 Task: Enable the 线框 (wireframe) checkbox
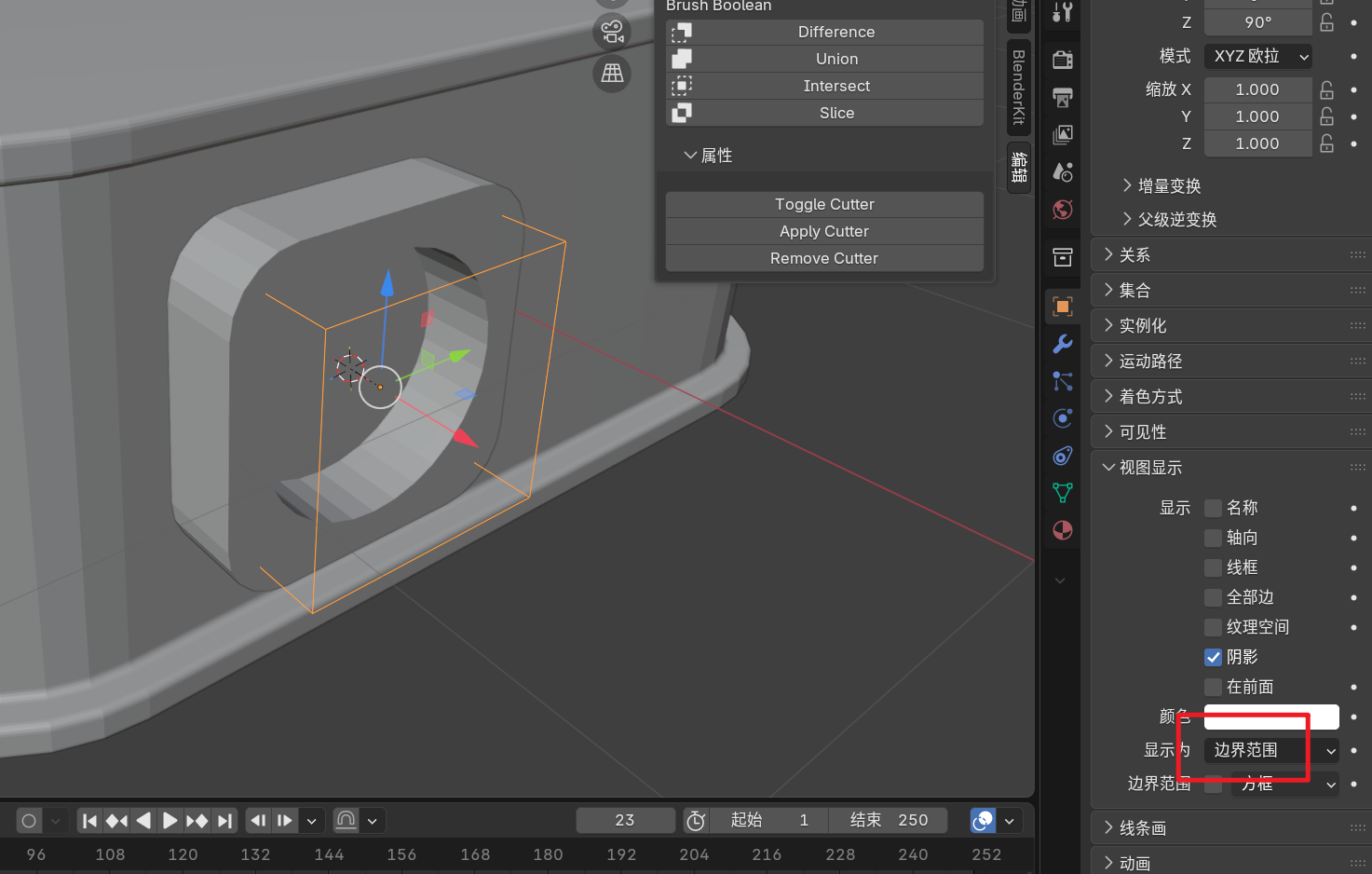coord(1213,567)
